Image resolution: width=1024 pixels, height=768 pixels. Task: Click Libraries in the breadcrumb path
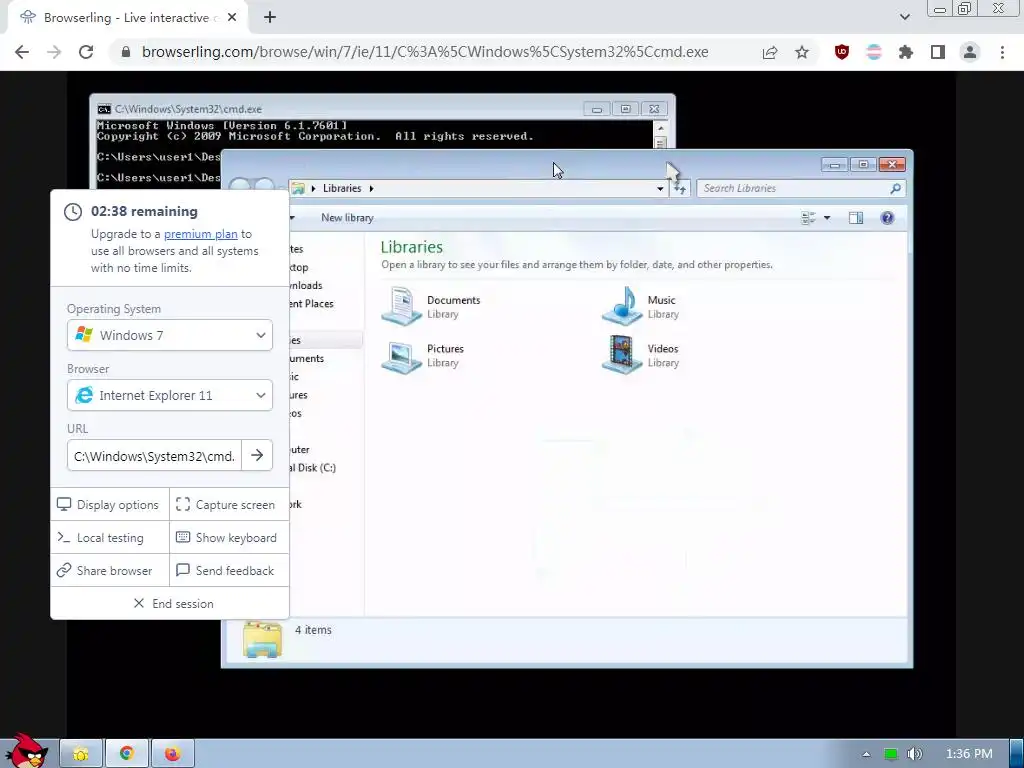point(342,188)
